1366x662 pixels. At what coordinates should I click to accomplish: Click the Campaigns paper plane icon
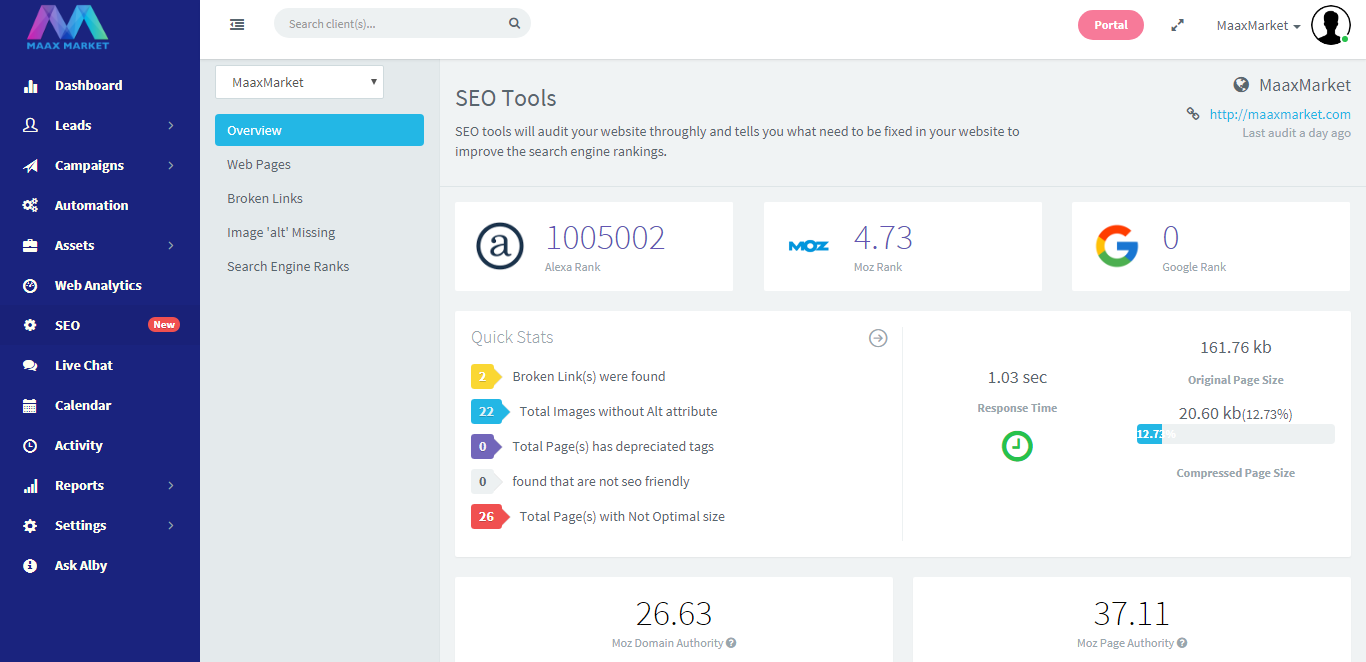(31, 165)
